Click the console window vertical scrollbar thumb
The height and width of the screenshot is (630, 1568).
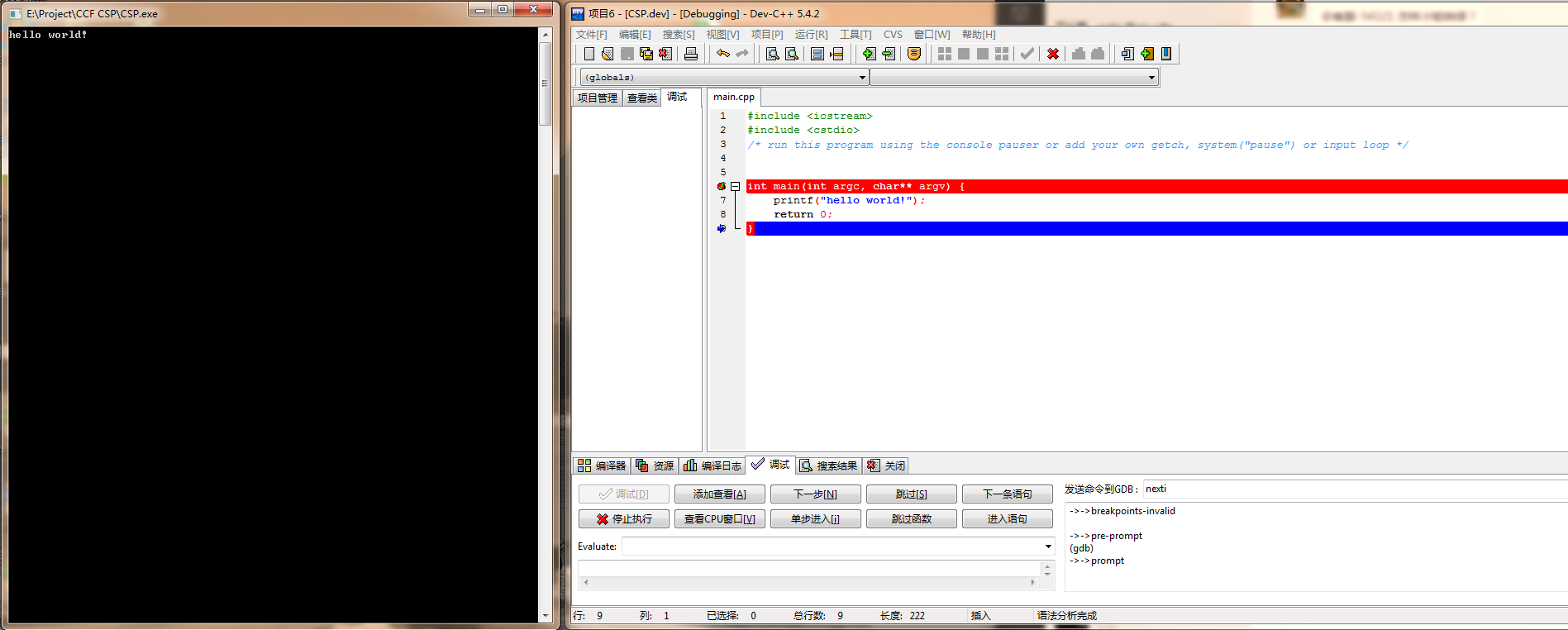click(x=545, y=84)
